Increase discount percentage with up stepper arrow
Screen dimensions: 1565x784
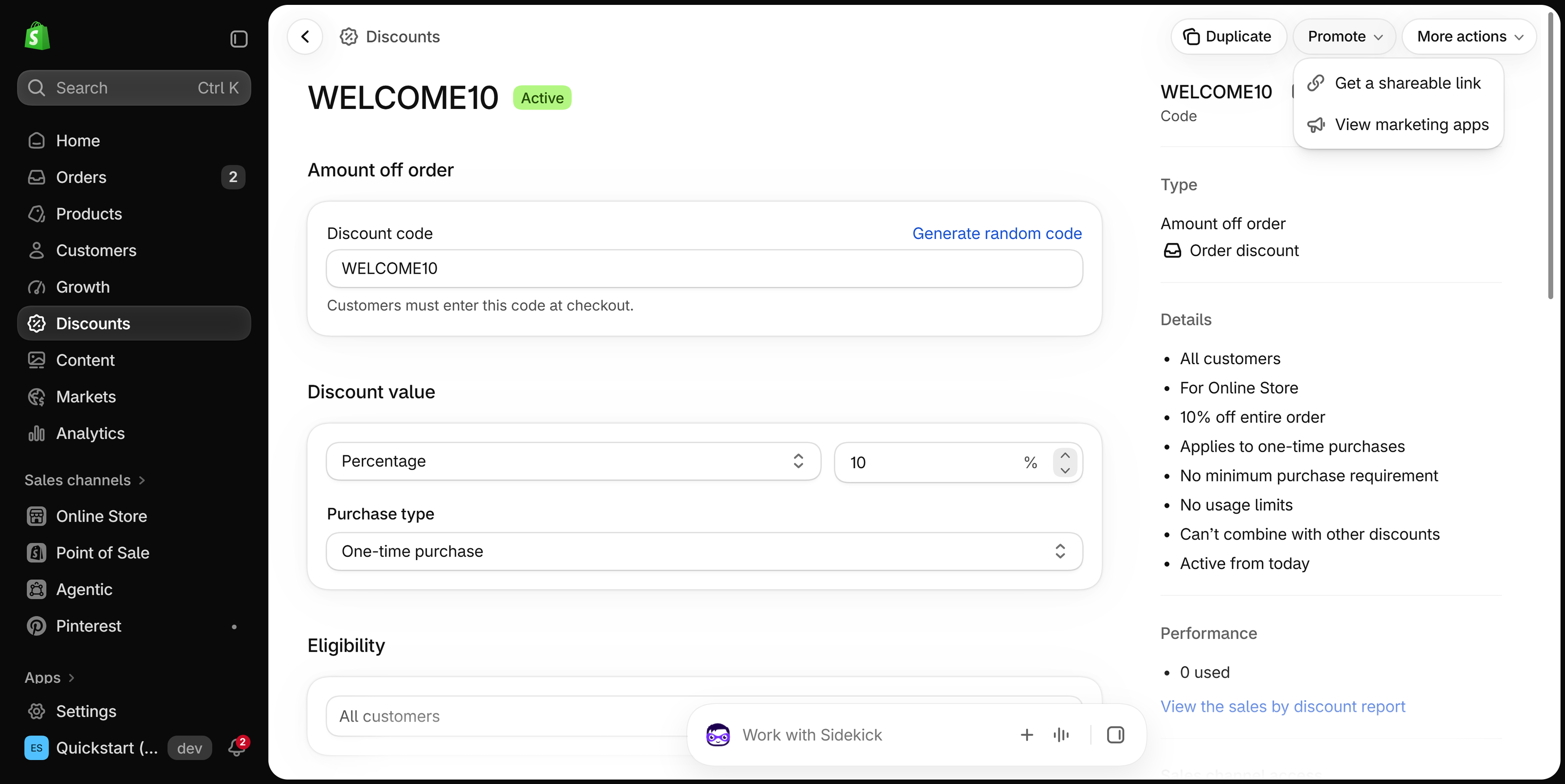point(1065,455)
